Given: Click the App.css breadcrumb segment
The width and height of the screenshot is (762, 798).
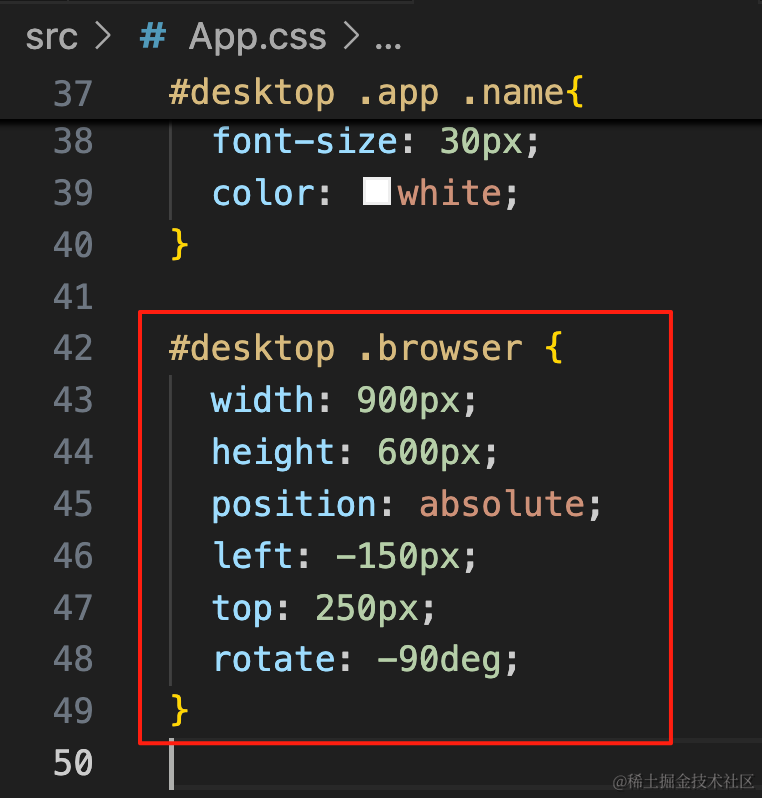Looking at the screenshot, I should pyautogui.click(x=258, y=38).
